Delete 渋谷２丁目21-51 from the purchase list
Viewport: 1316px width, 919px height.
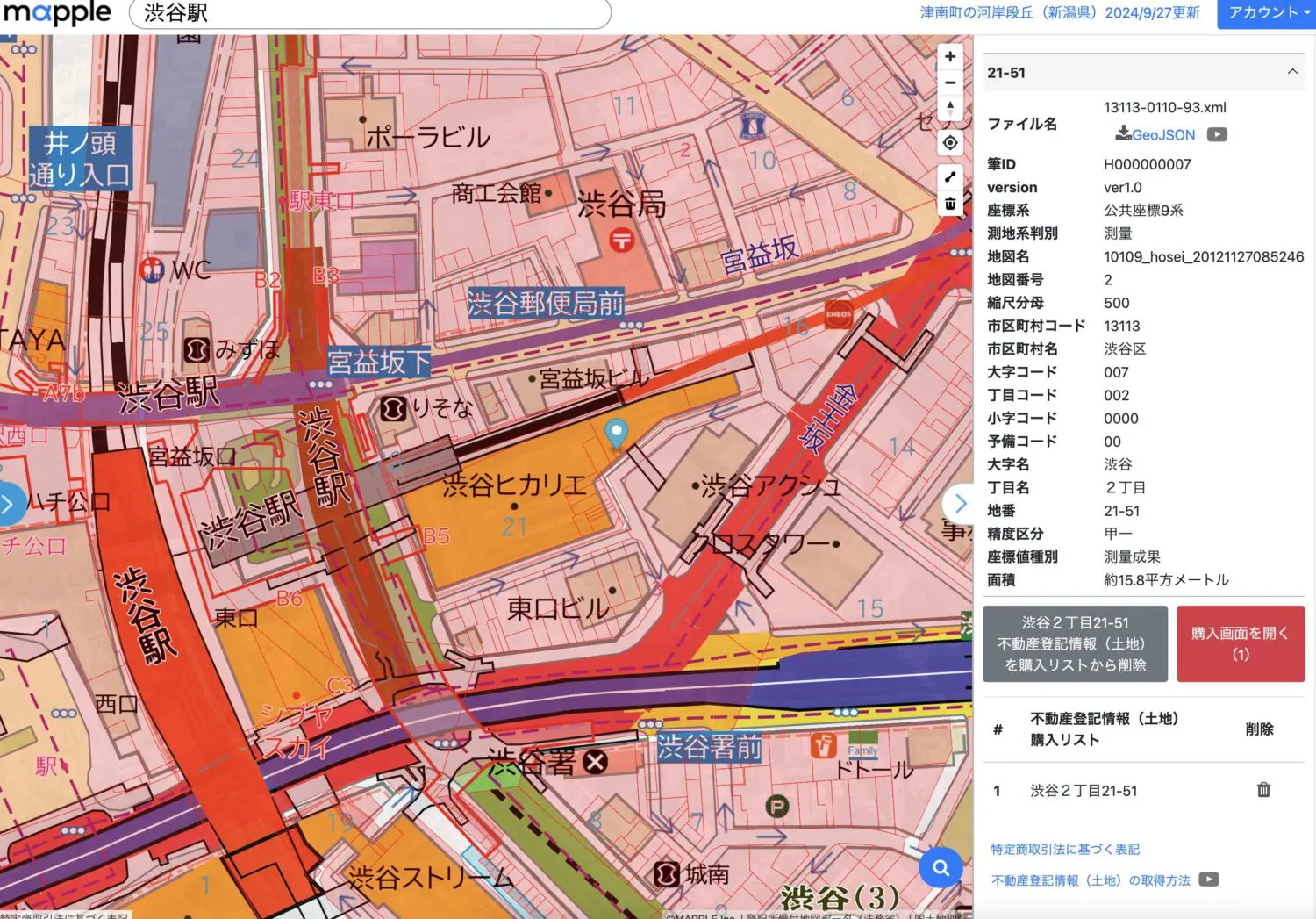pyautogui.click(x=1263, y=789)
